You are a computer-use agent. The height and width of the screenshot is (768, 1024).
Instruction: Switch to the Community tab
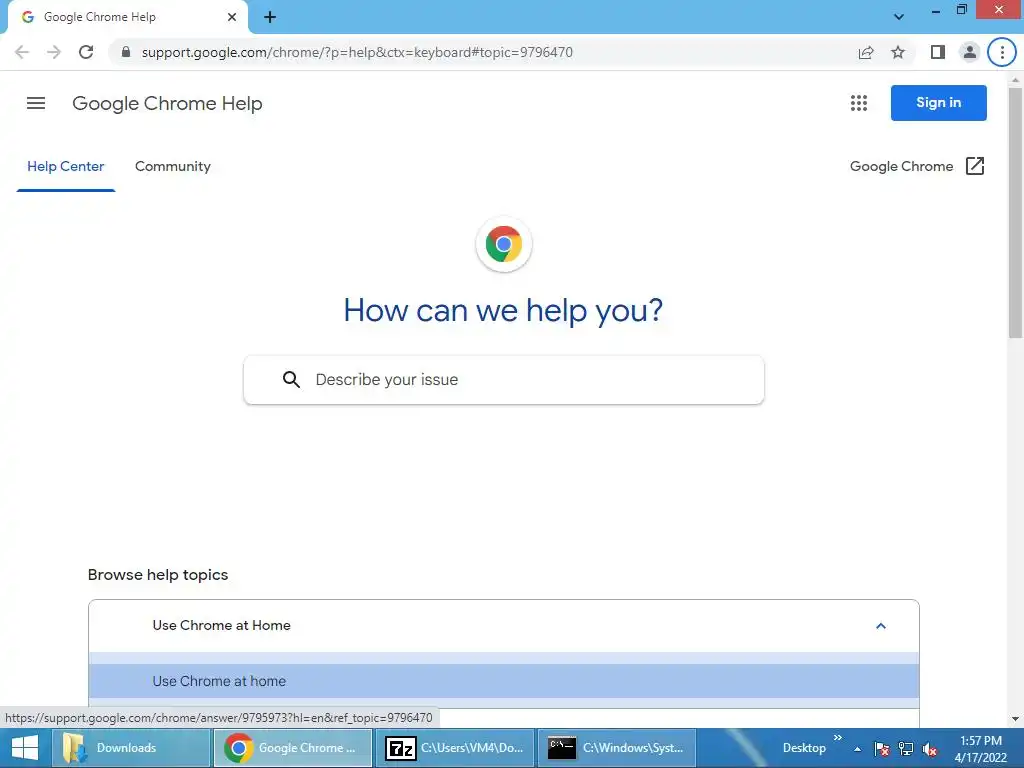(x=172, y=167)
